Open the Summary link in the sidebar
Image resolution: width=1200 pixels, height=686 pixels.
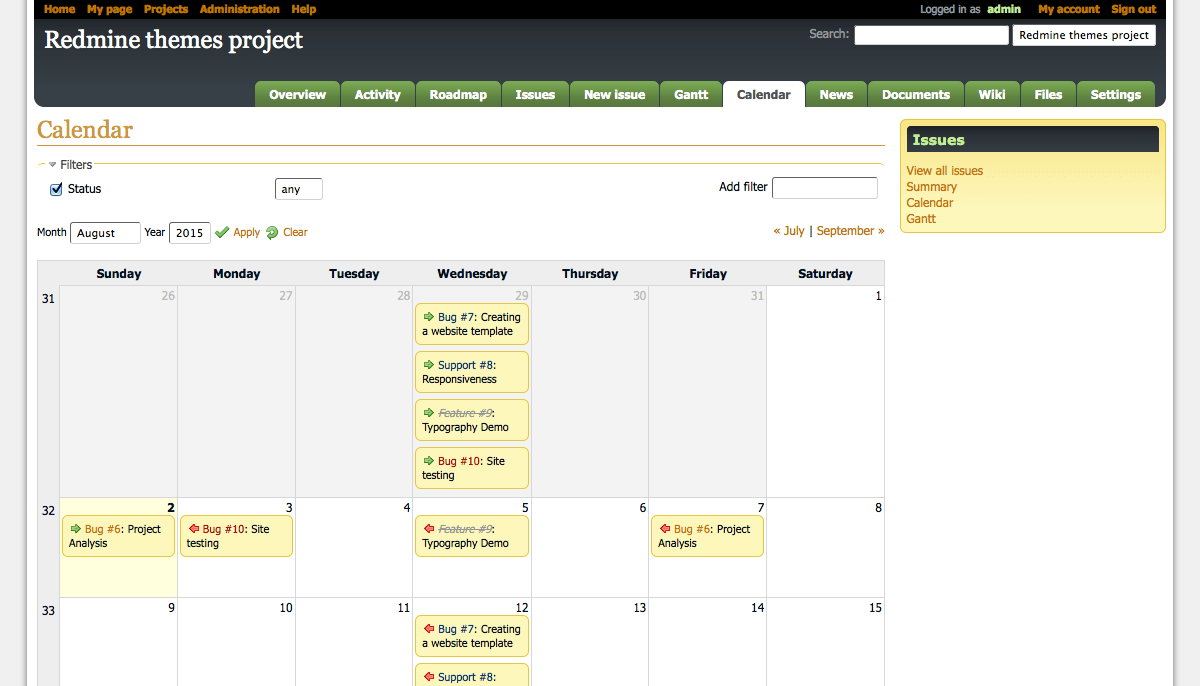point(932,187)
